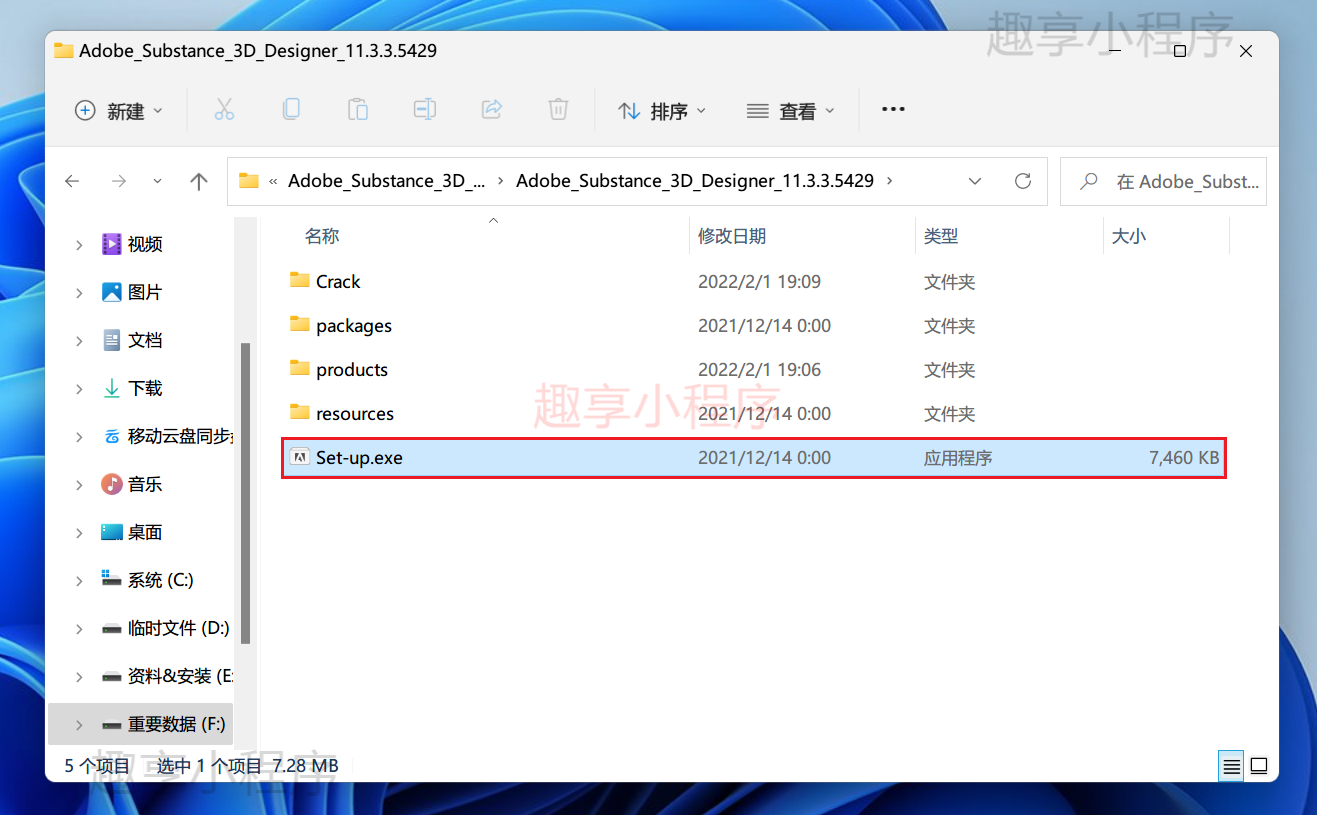Viewport: 1317px width, 815px height.
Task: Expand the 文档 tree node
Action: point(79,340)
